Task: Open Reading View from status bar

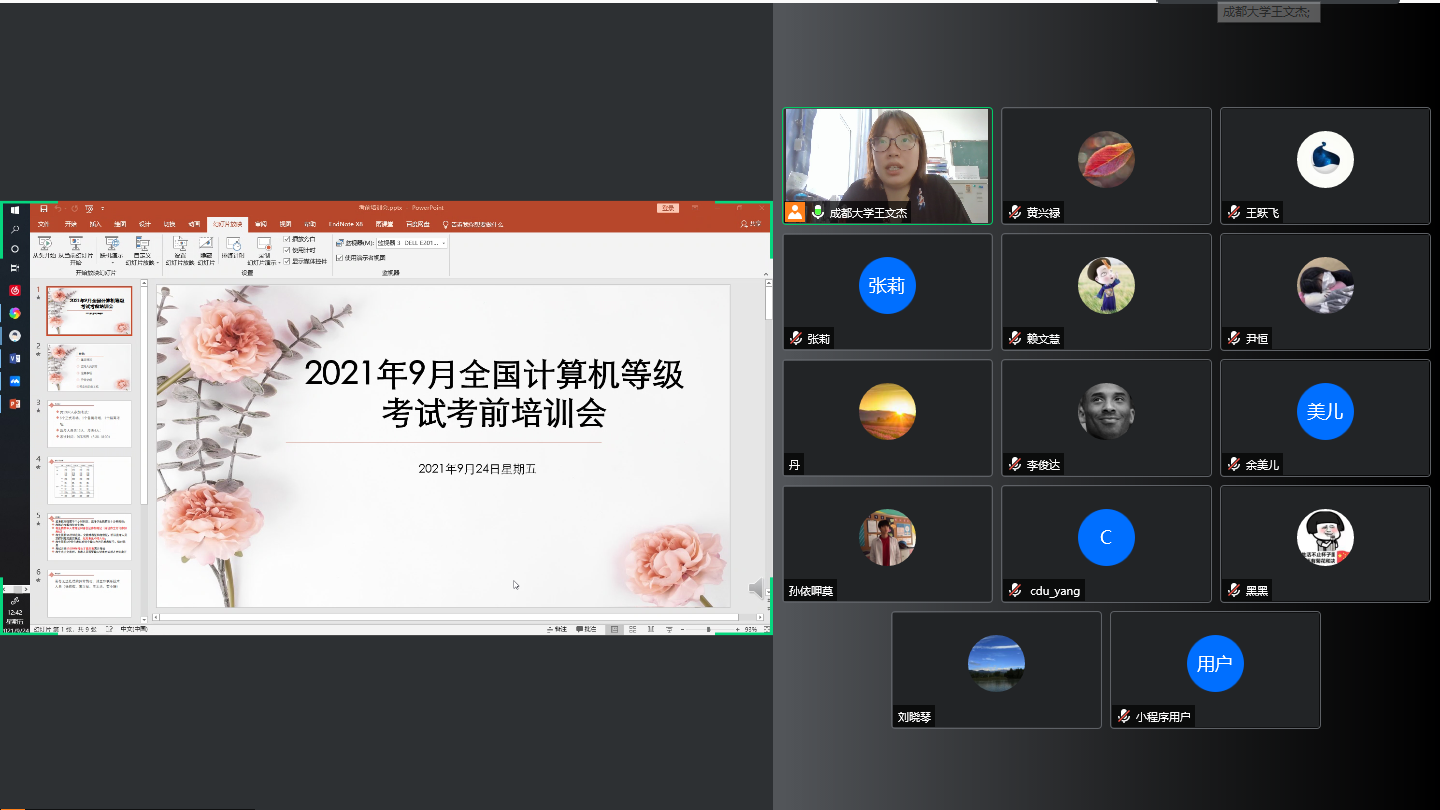Action: point(649,629)
